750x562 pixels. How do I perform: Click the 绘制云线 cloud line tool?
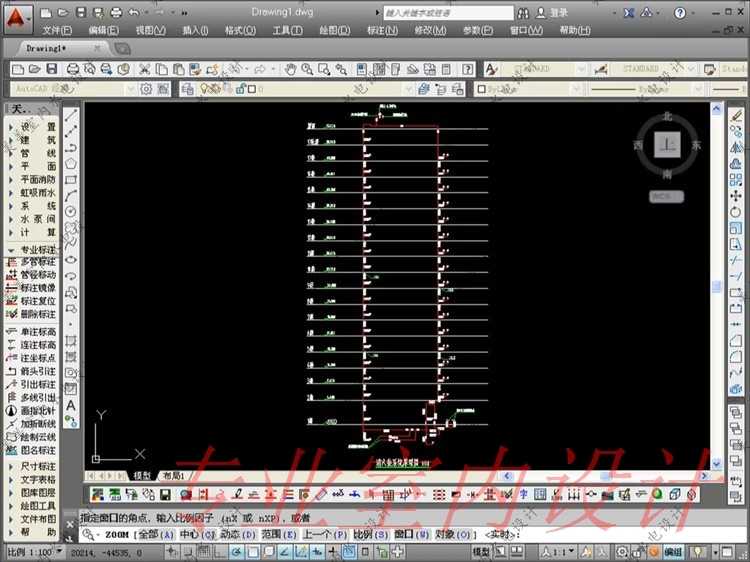32,437
